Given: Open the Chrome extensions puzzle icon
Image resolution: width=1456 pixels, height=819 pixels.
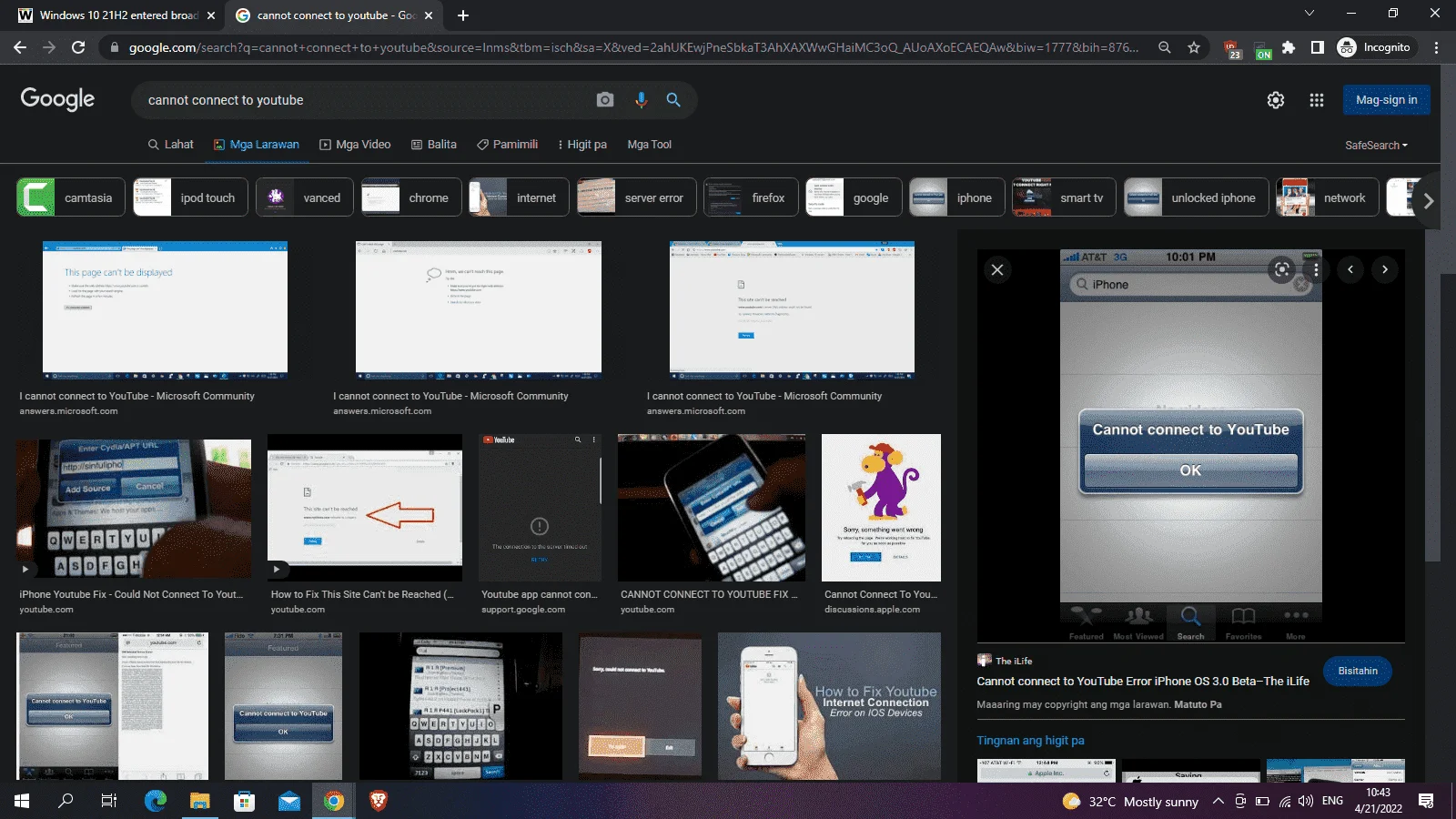Looking at the screenshot, I should click(1289, 47).
